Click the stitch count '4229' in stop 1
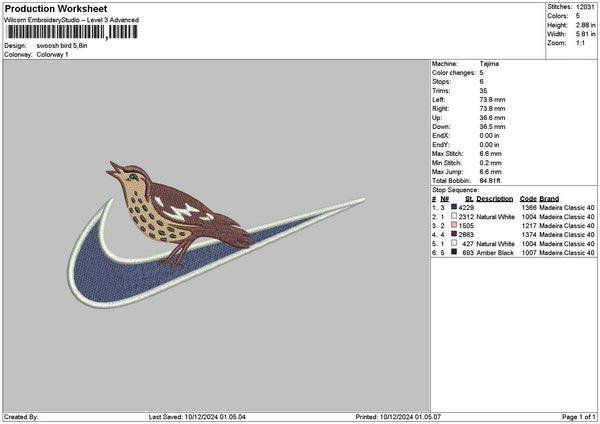This screenshot has width=600, height=424. (466, 208)
